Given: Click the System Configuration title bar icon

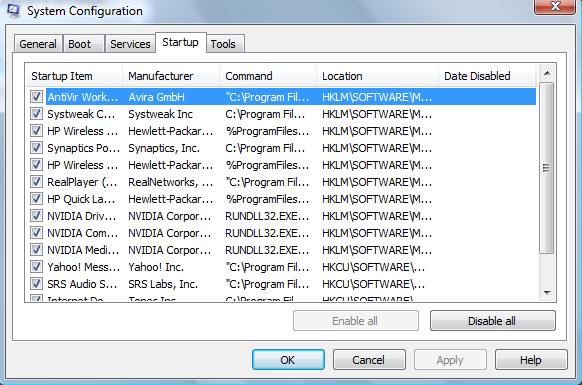Looking at the screenshot, I should pyautogui.click(x=13, y=10).
